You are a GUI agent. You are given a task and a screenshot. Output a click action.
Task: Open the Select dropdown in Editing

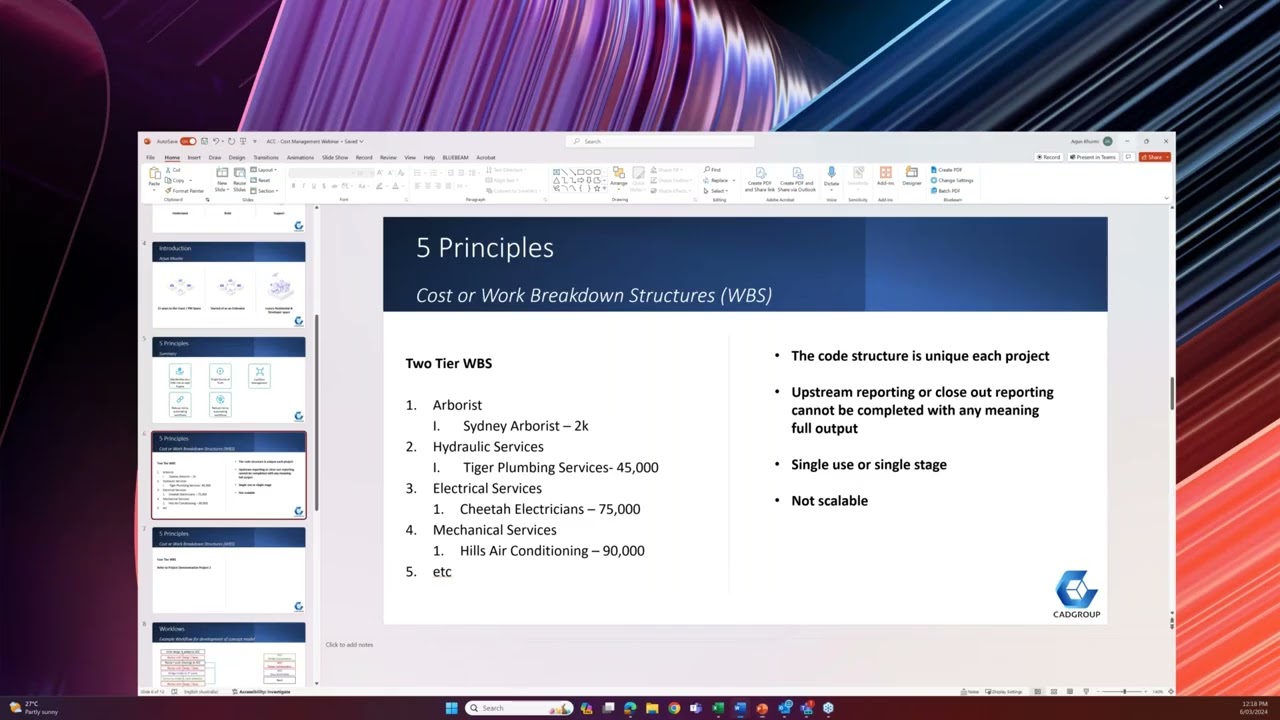coord(716,190)
